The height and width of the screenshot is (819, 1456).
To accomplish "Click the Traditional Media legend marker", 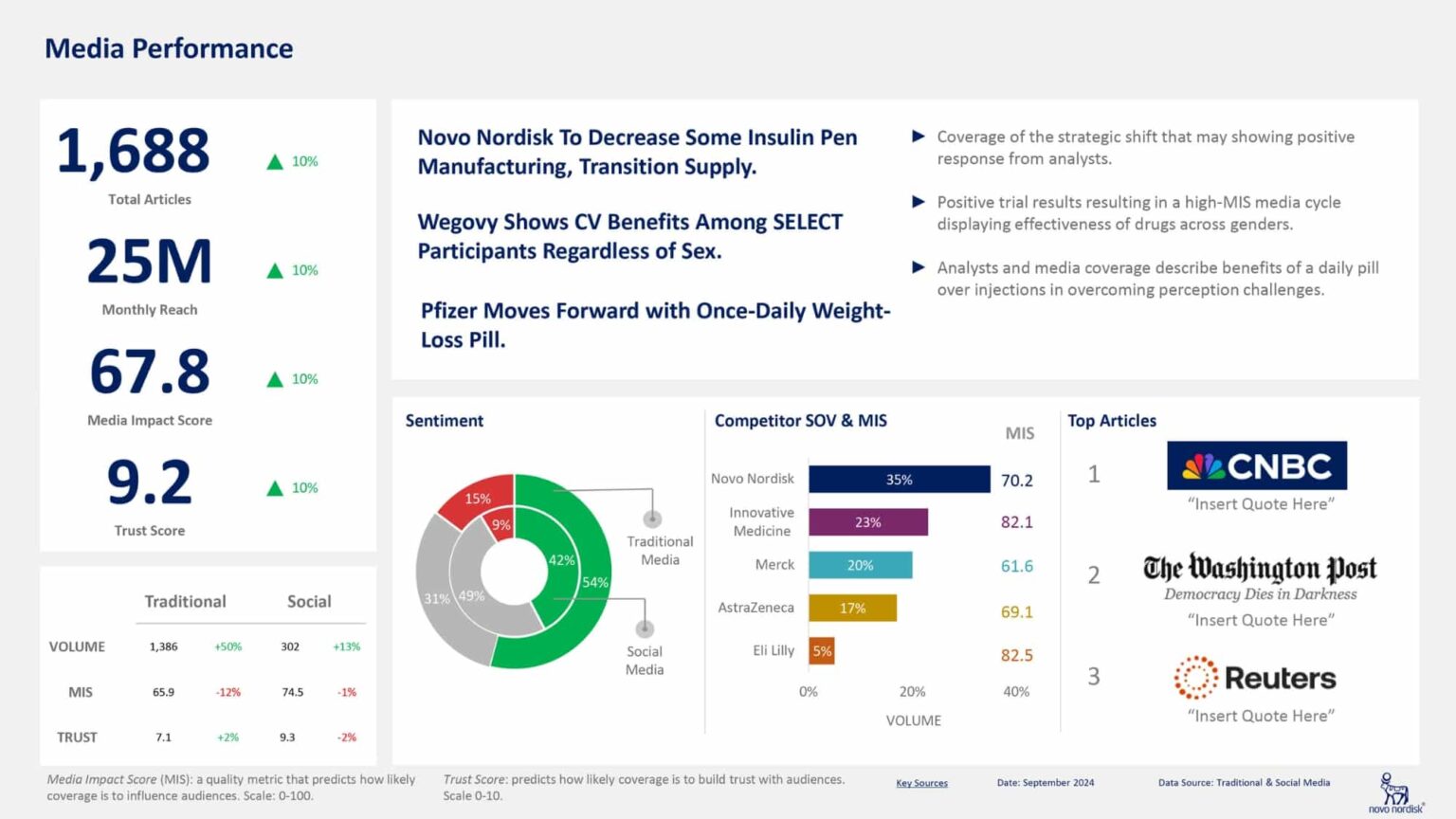I will 652,519.
